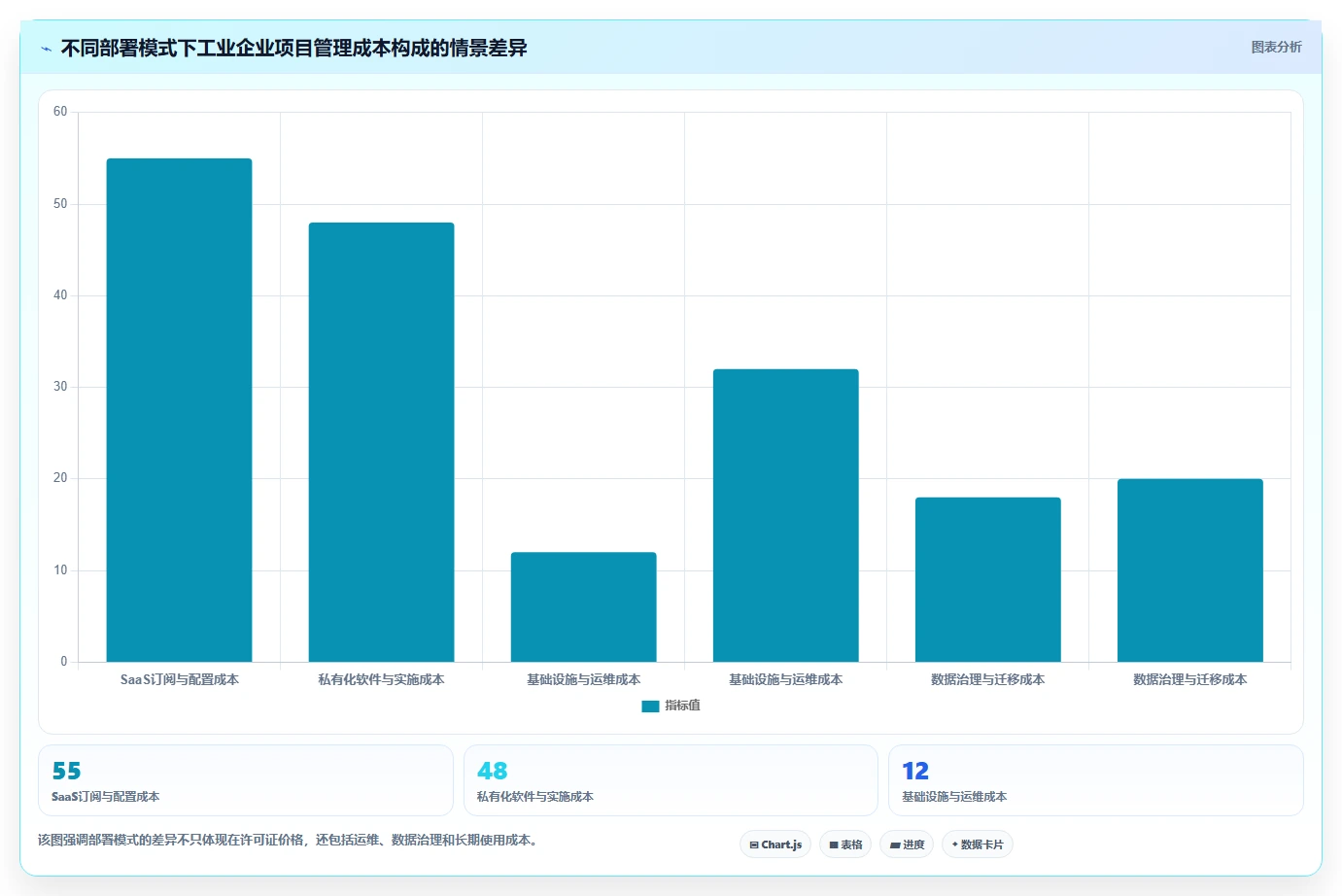Screen dimensions: 1342x896
Task: Click the 私有化软件与实施成本 axis label
Action: (381, 679)
